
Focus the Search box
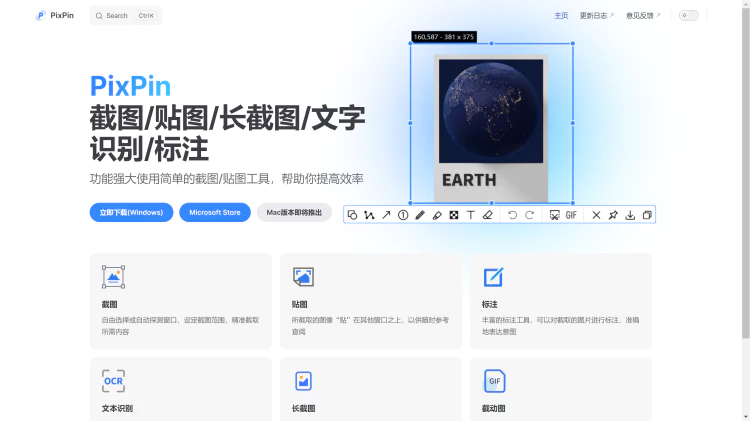126,15
